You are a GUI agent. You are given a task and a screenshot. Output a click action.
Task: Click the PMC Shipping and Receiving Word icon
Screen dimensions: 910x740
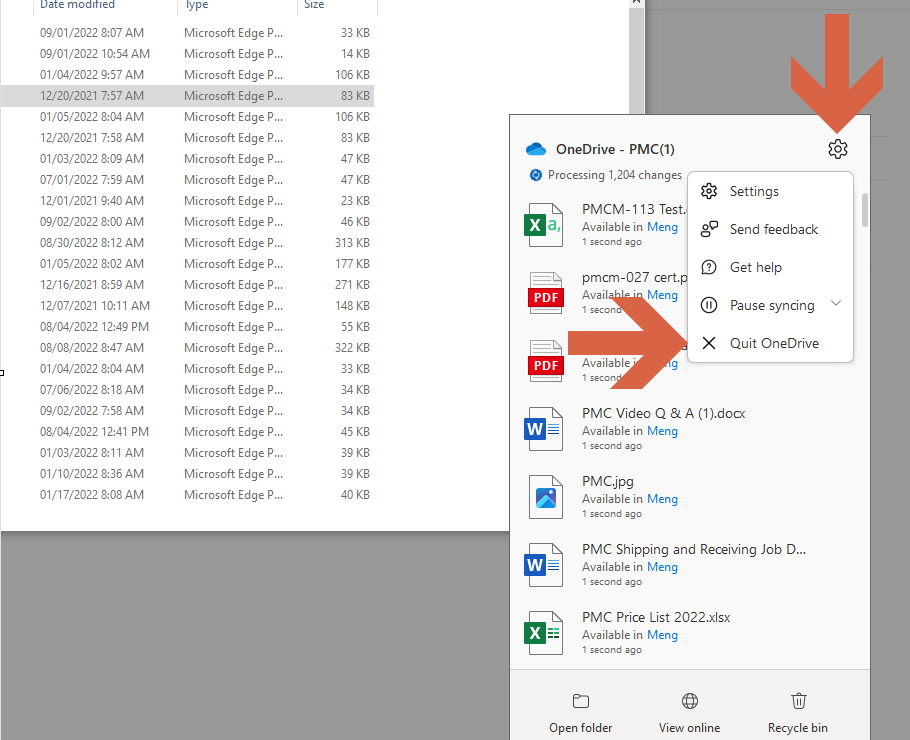tap(544, 565)
